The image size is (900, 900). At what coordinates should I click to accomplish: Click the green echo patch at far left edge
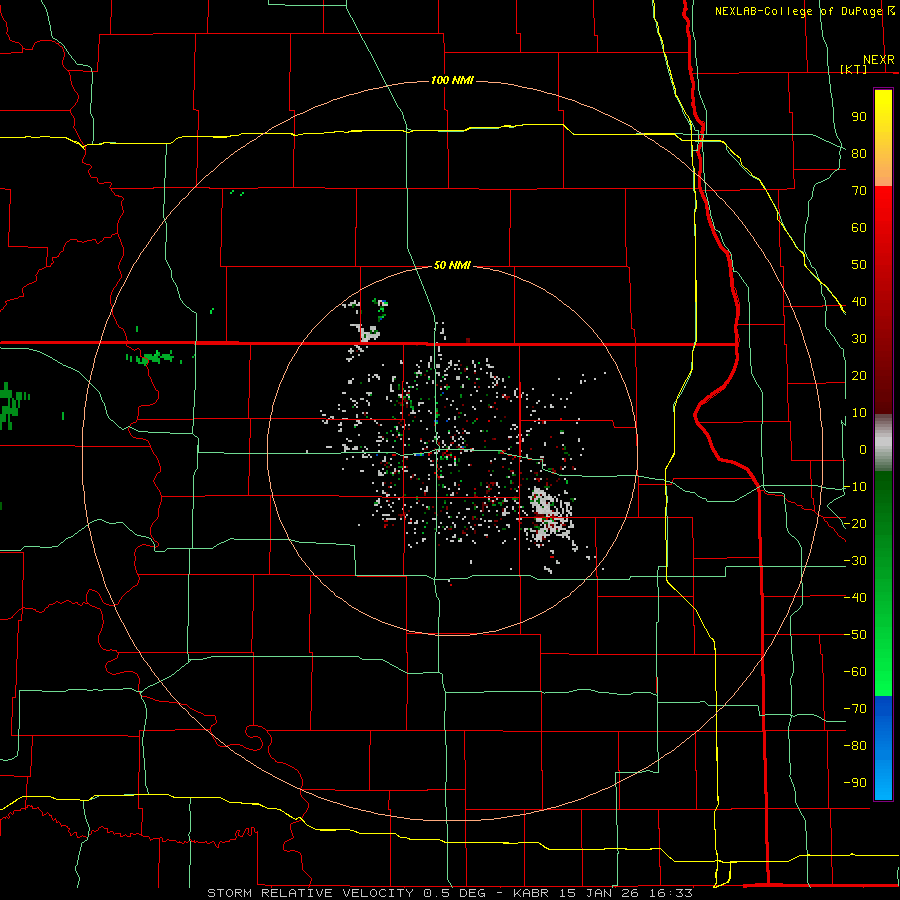tap(11, 405)
